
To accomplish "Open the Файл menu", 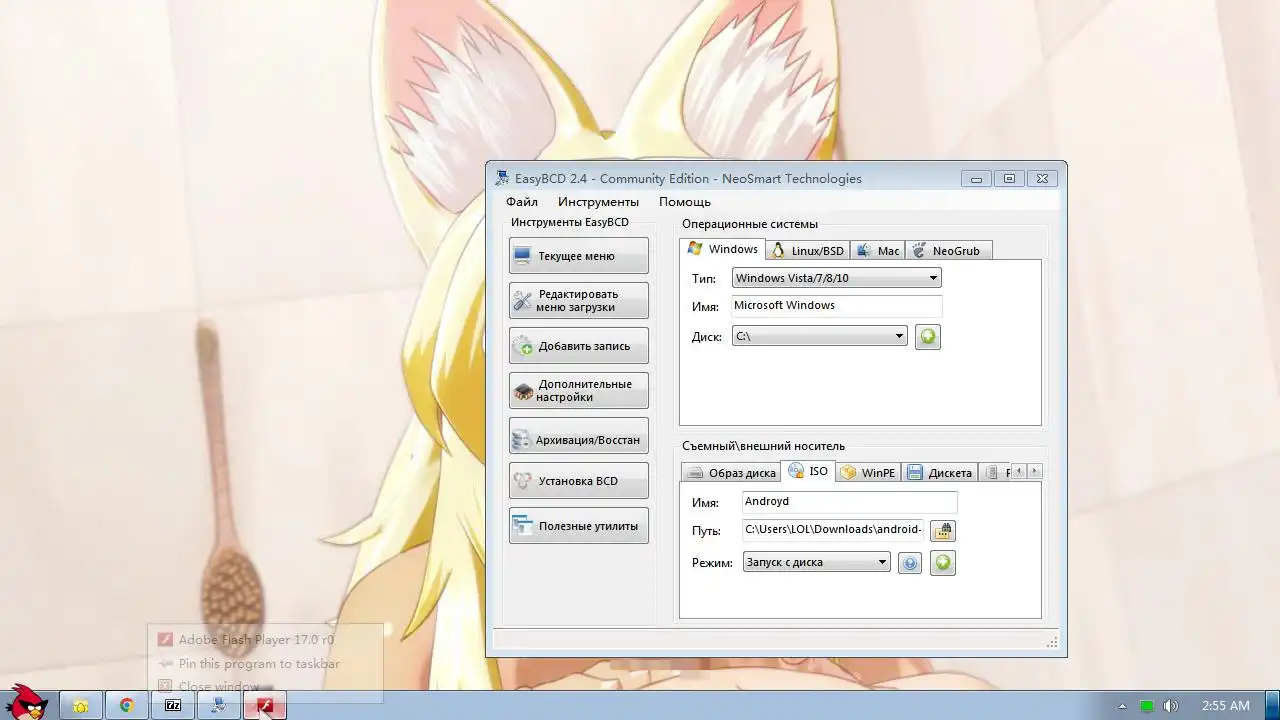I will click(x=522, y=202).
